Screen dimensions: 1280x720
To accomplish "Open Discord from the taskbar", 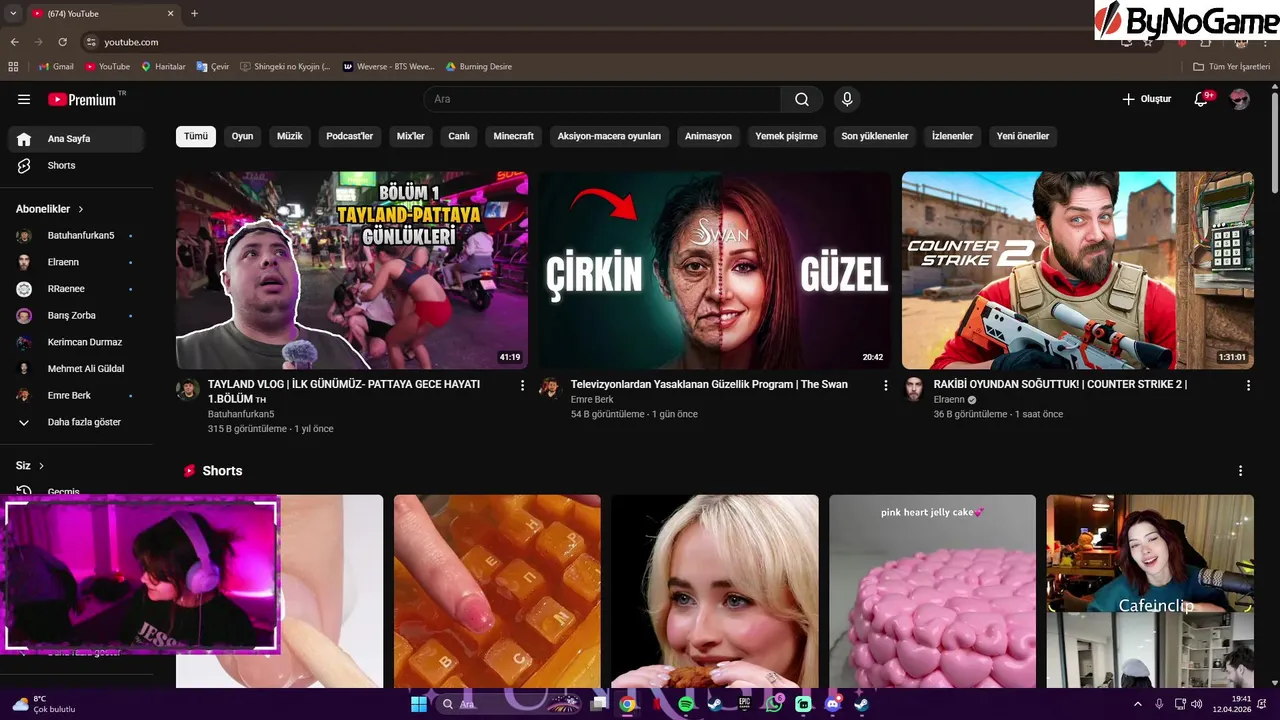I will click(x=832, y=704).
